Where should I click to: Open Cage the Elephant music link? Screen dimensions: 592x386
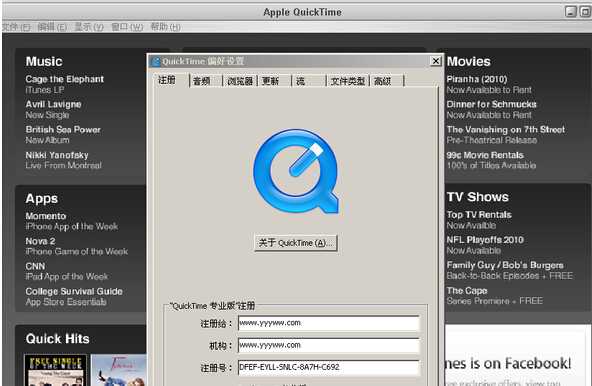click(x=65, y=84)
